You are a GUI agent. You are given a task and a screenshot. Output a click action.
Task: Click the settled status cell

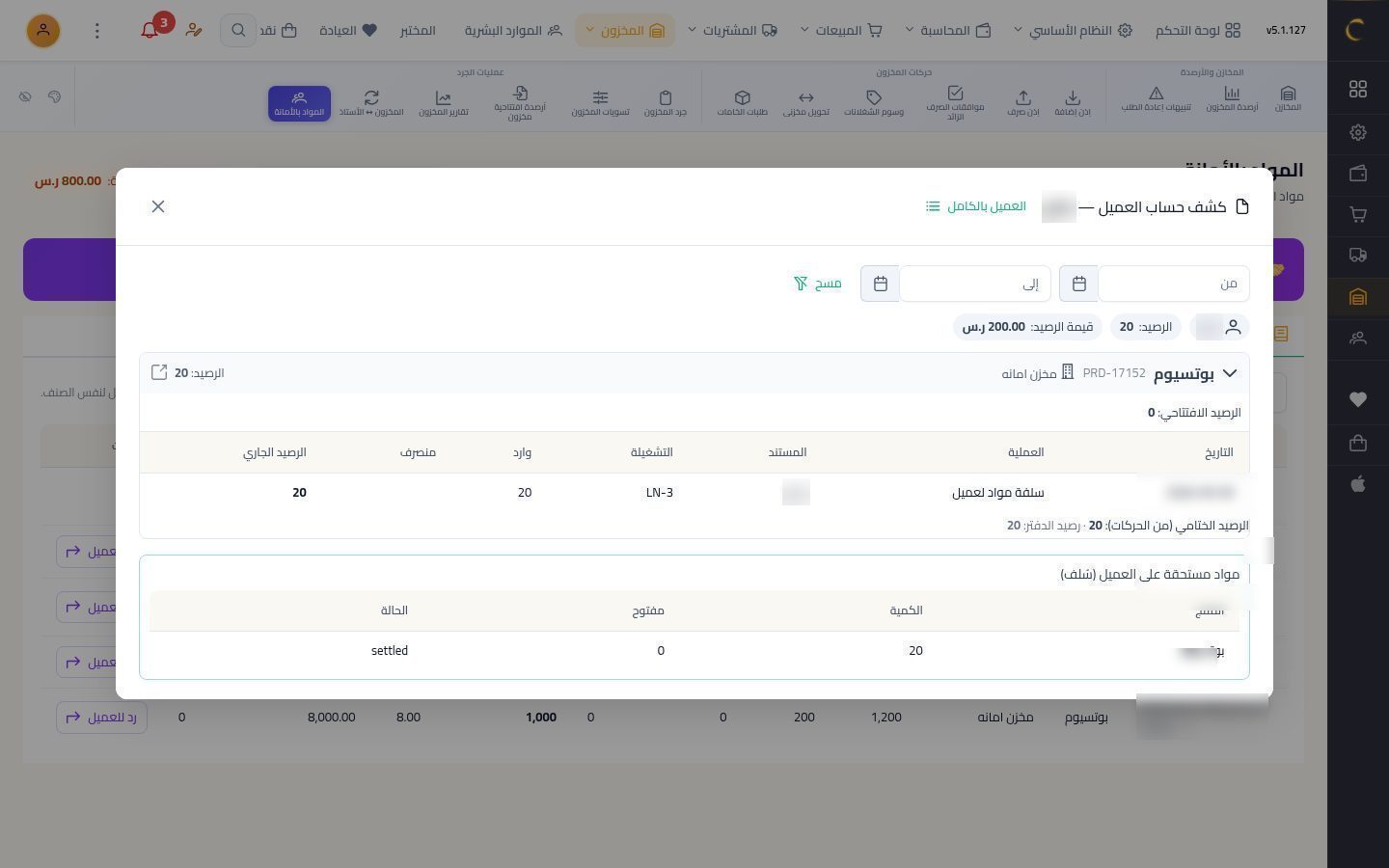tap(390, 651)
